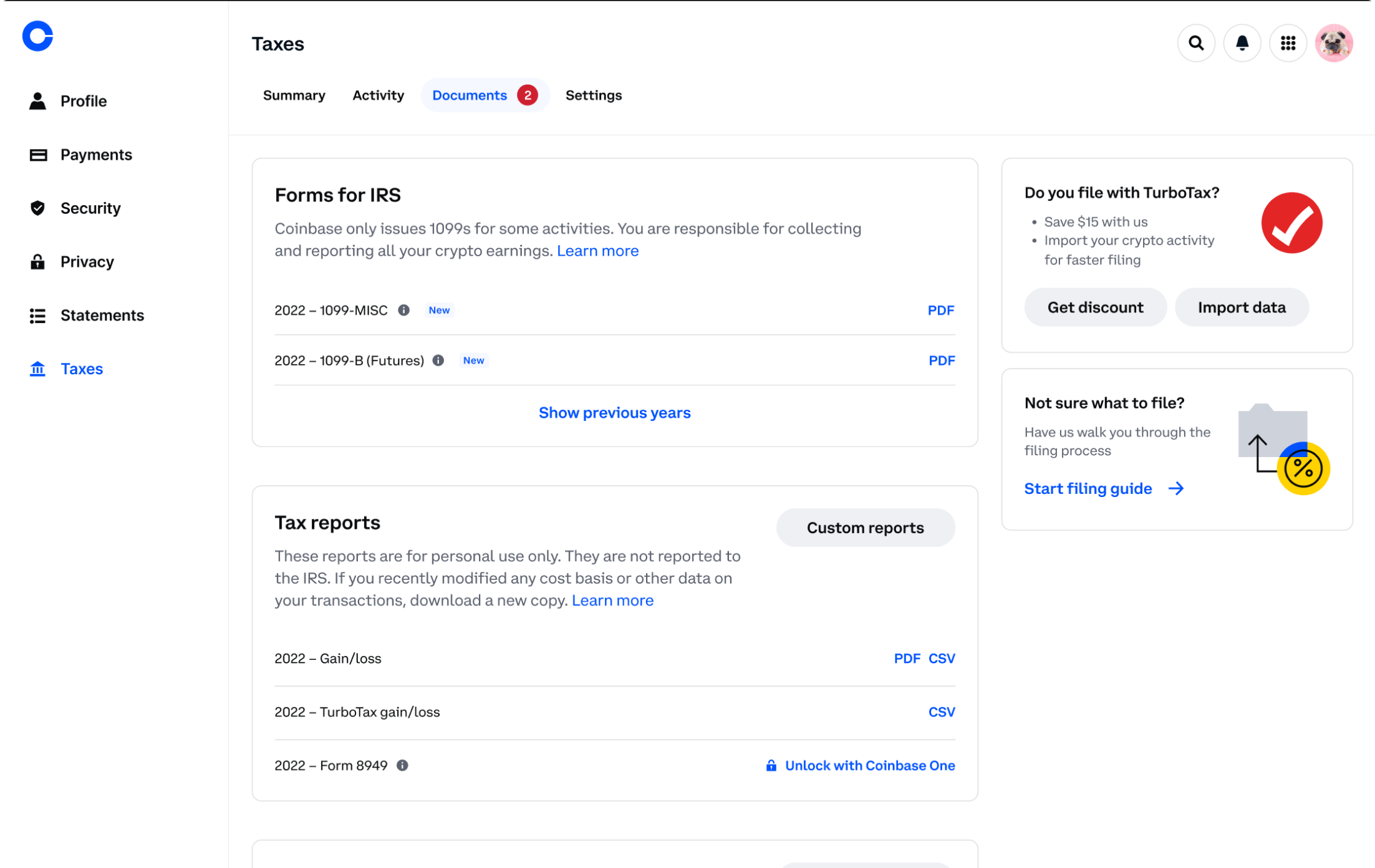
Task: Click the 2022 – Gain/loss label
Action: (x=327, y=658)
